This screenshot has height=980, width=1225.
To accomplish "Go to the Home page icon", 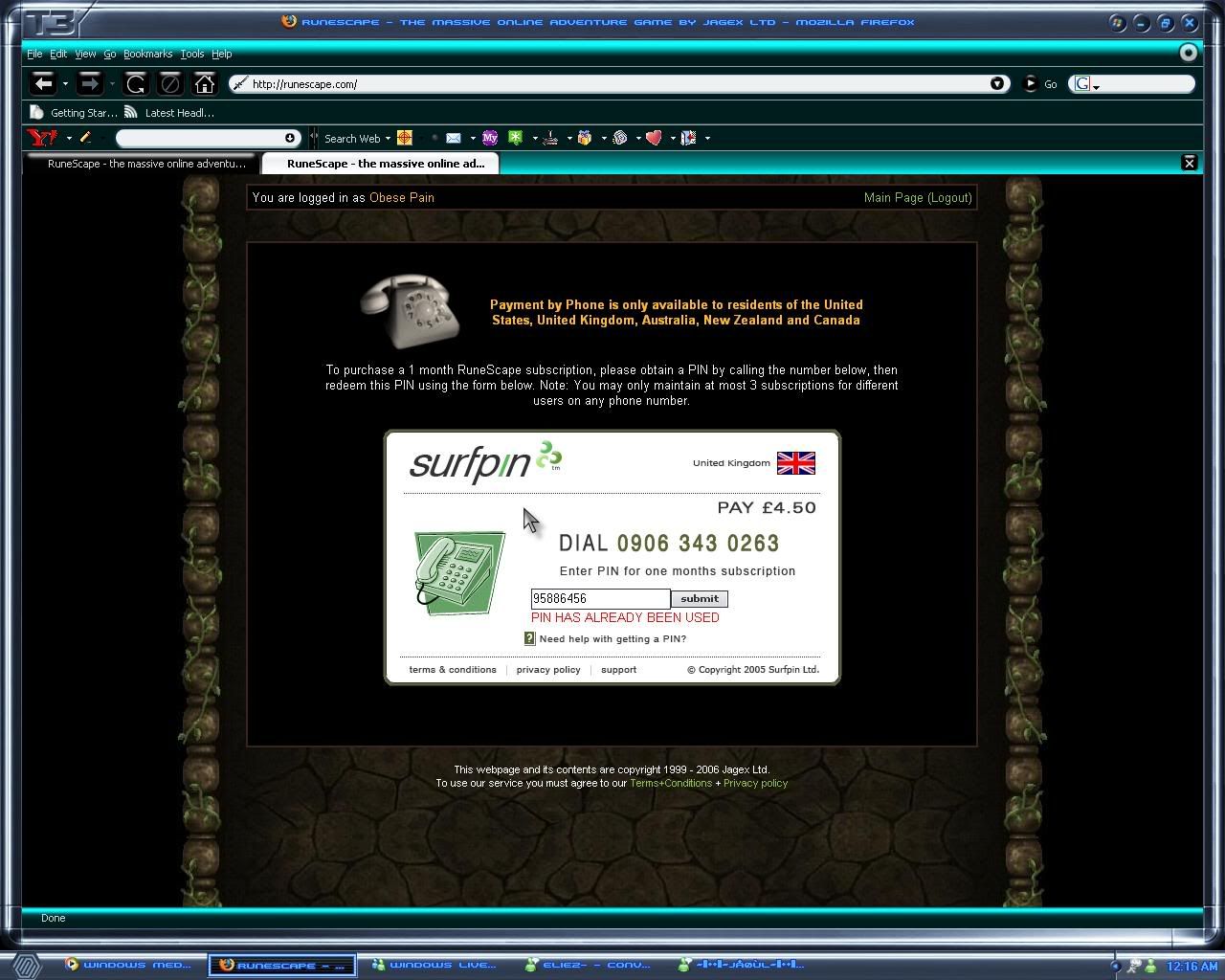I will coord(204,84).
